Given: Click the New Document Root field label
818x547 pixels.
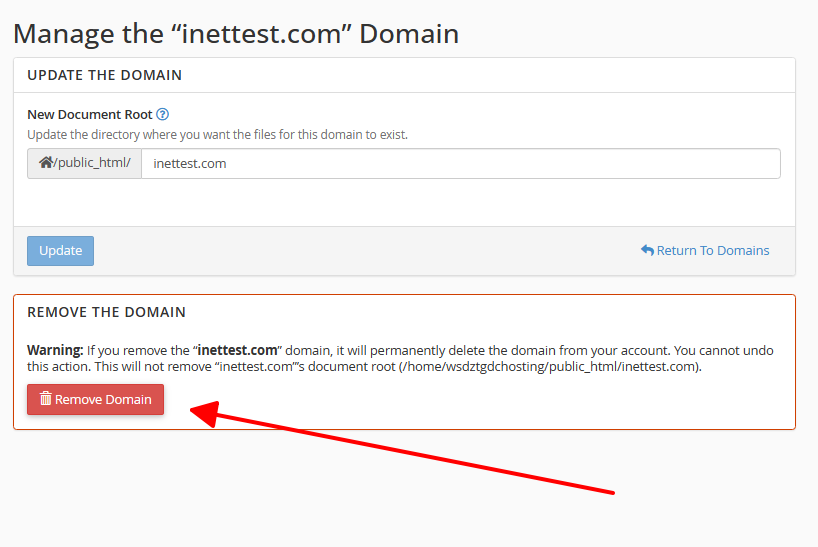Looking at the screenshot, I should [x=90, y=114].
